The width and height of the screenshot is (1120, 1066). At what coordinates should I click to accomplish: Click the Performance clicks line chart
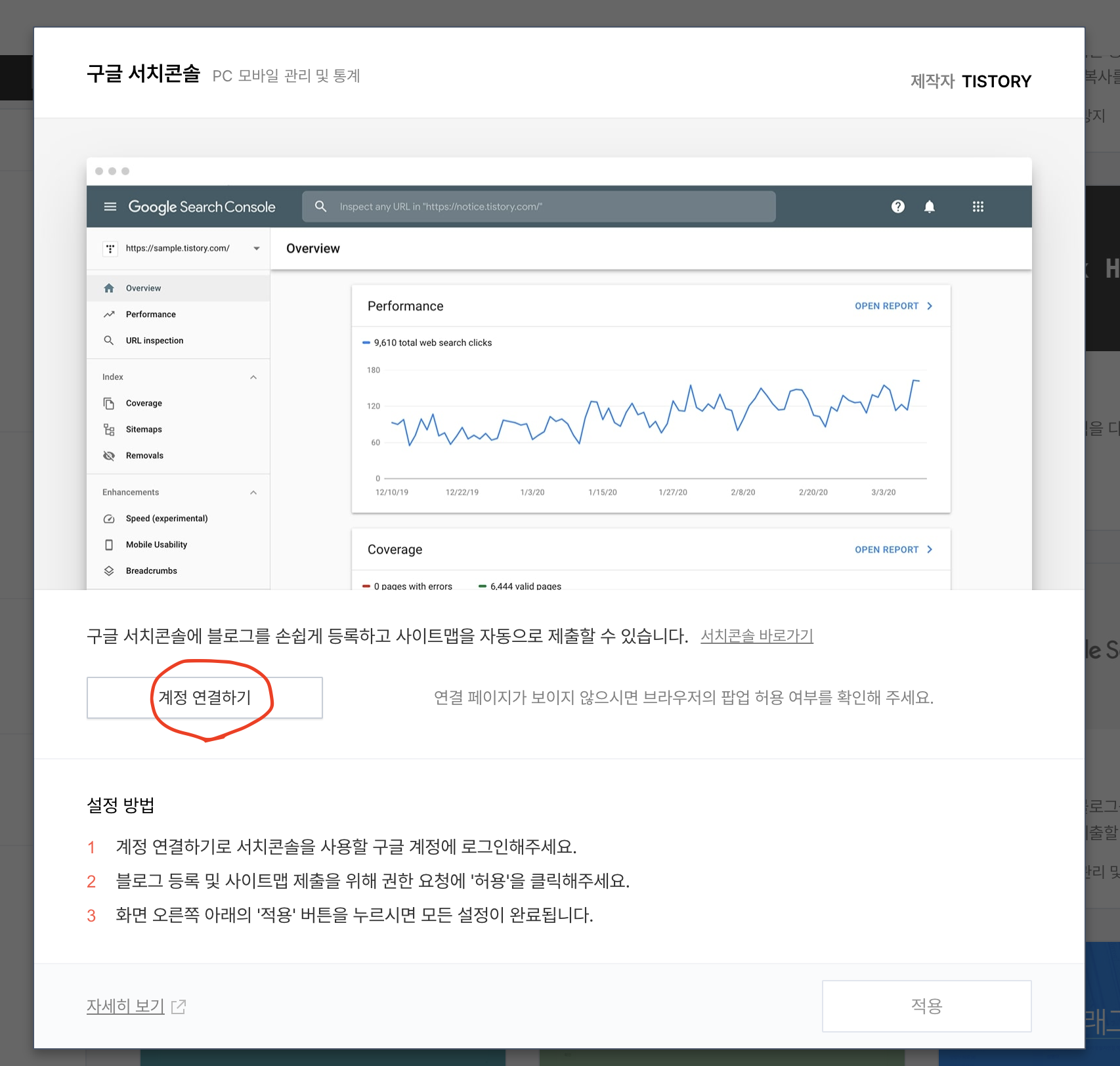(655, 412)
